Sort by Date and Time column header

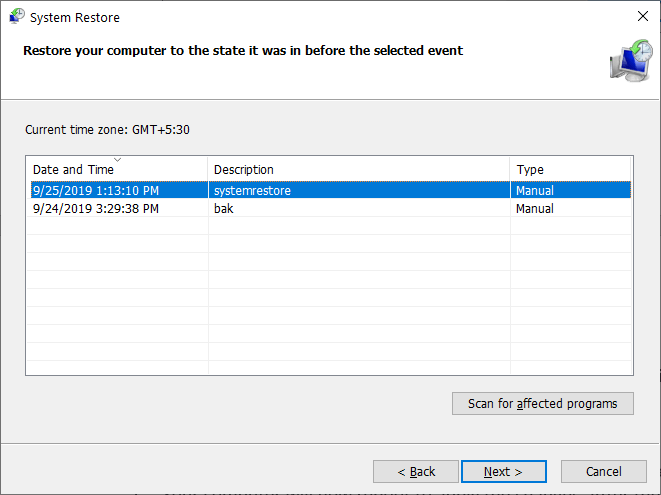73,170
